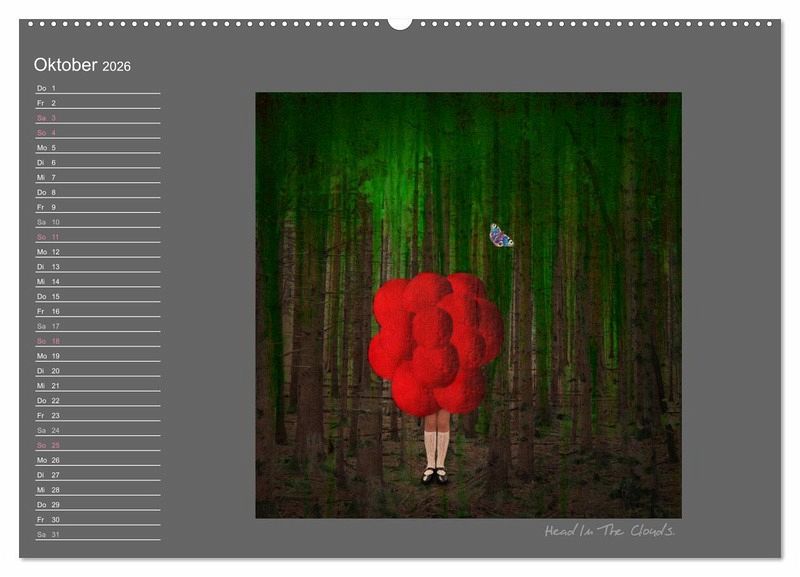Click the red balloon cluster

click(435, 342)
